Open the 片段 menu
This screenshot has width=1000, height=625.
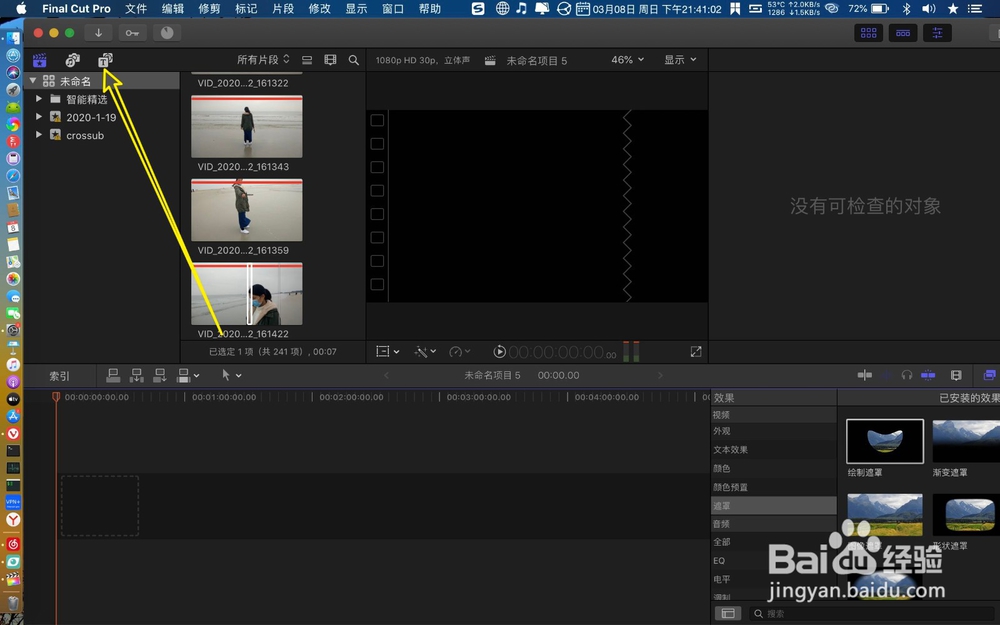(x=283, y=8)
